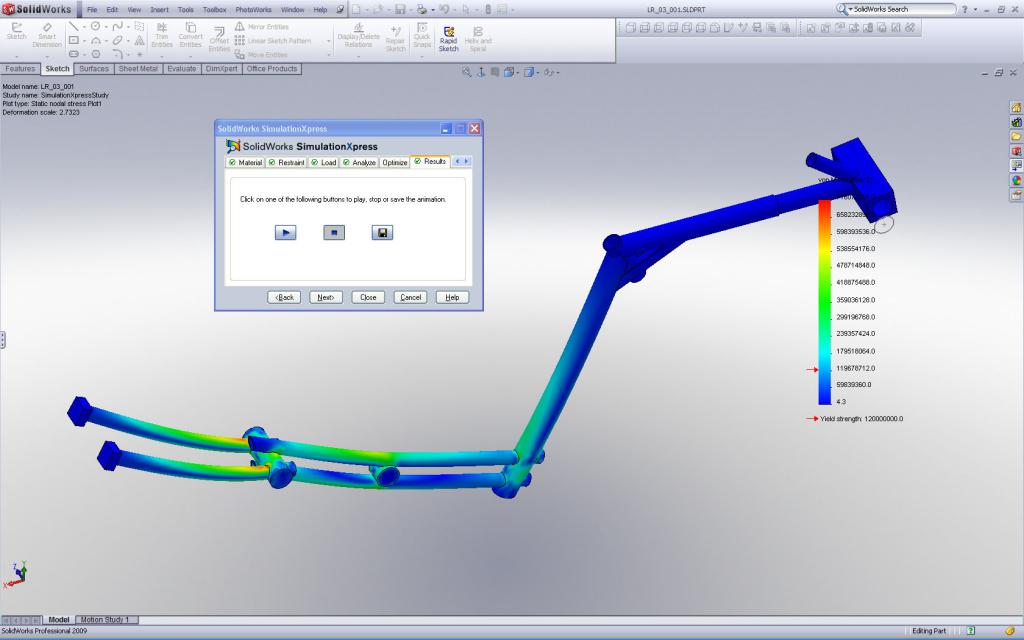Screen dimensions: 1024x640
Task: Click the Save icon in top toolbar
Action: pyautogui.click(x=400, y=9)
